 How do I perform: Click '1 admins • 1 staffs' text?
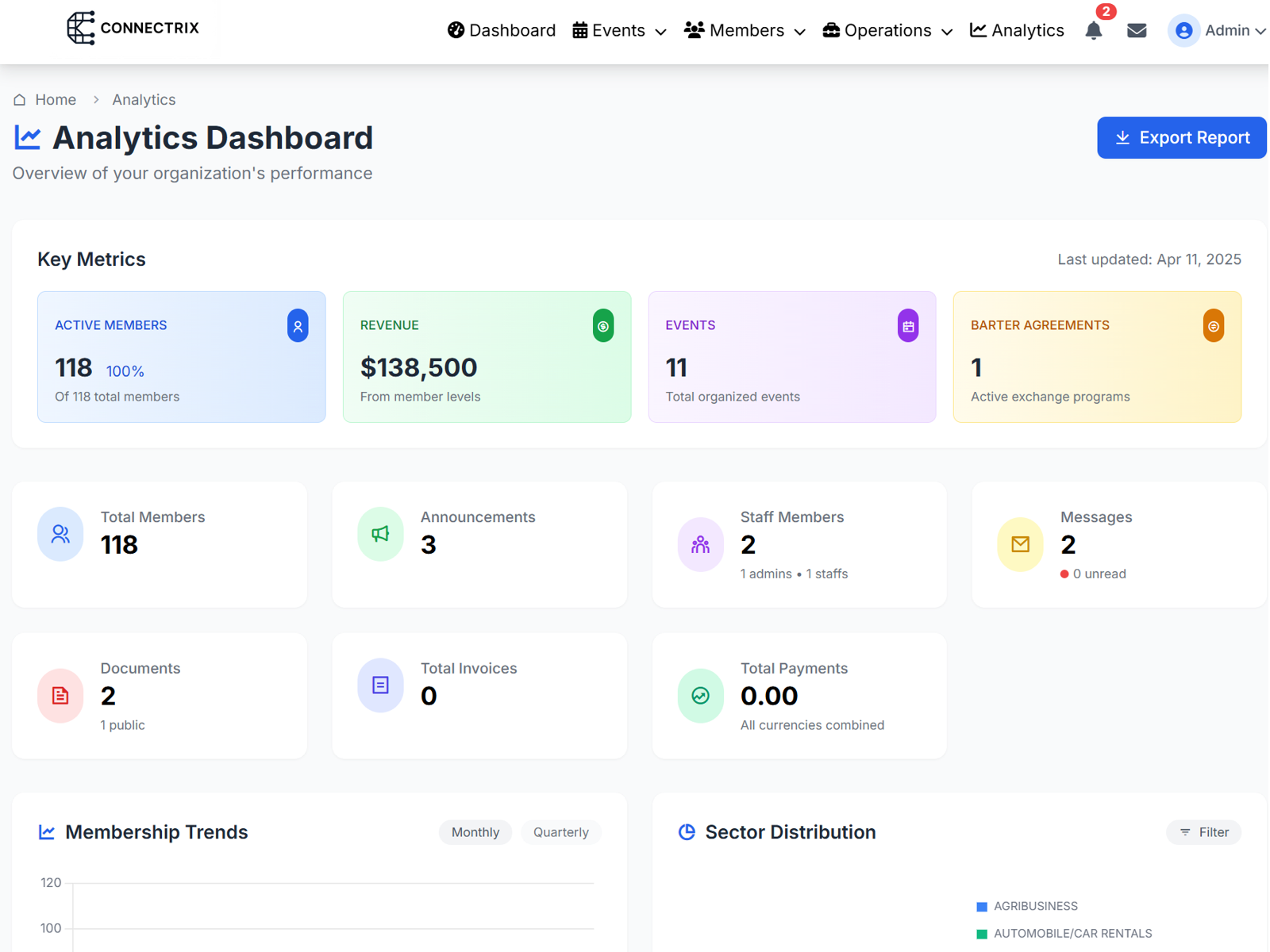(794, 574)
